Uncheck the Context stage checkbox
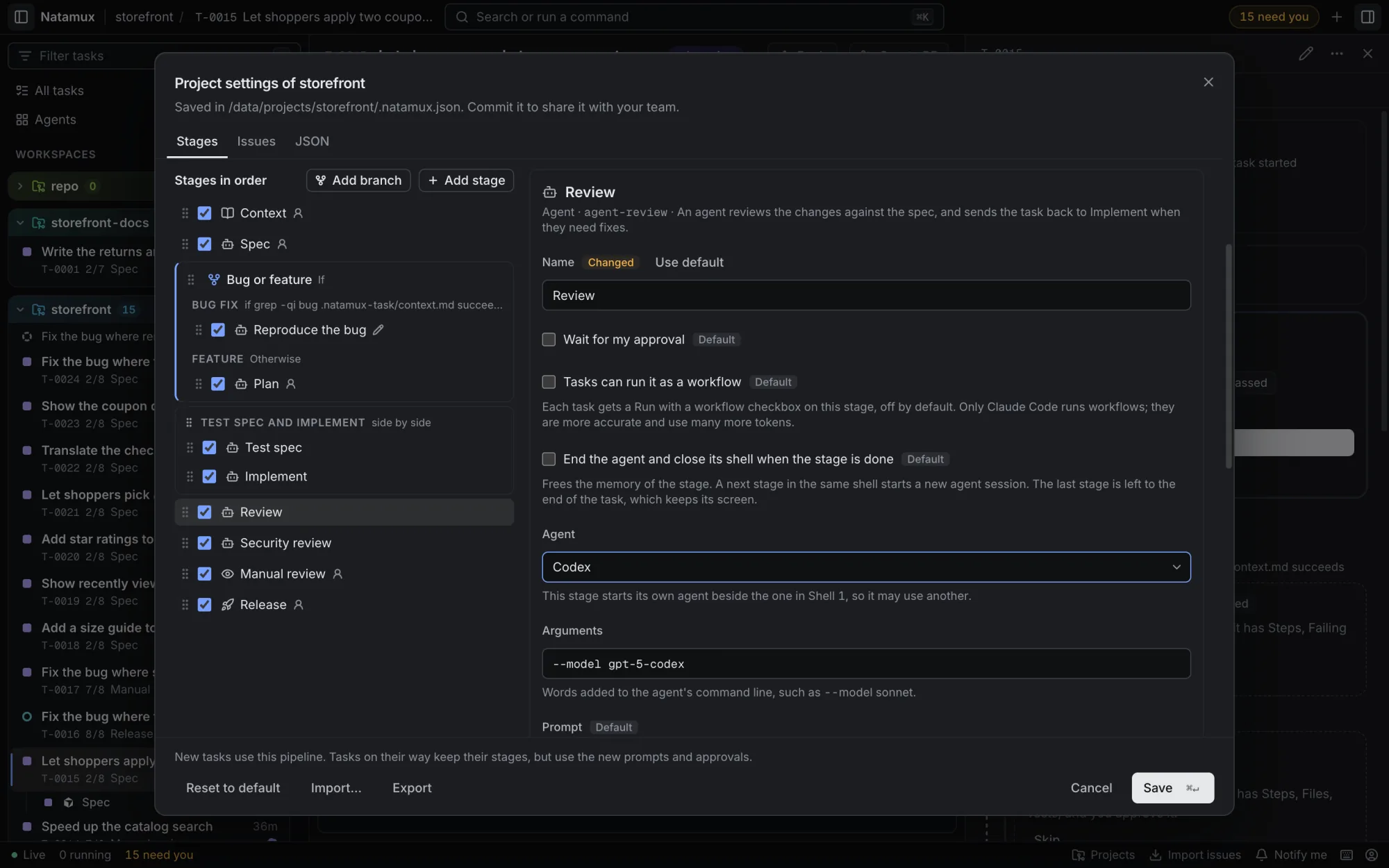Viewport: 1389px width, 868px height. point(204,213)
